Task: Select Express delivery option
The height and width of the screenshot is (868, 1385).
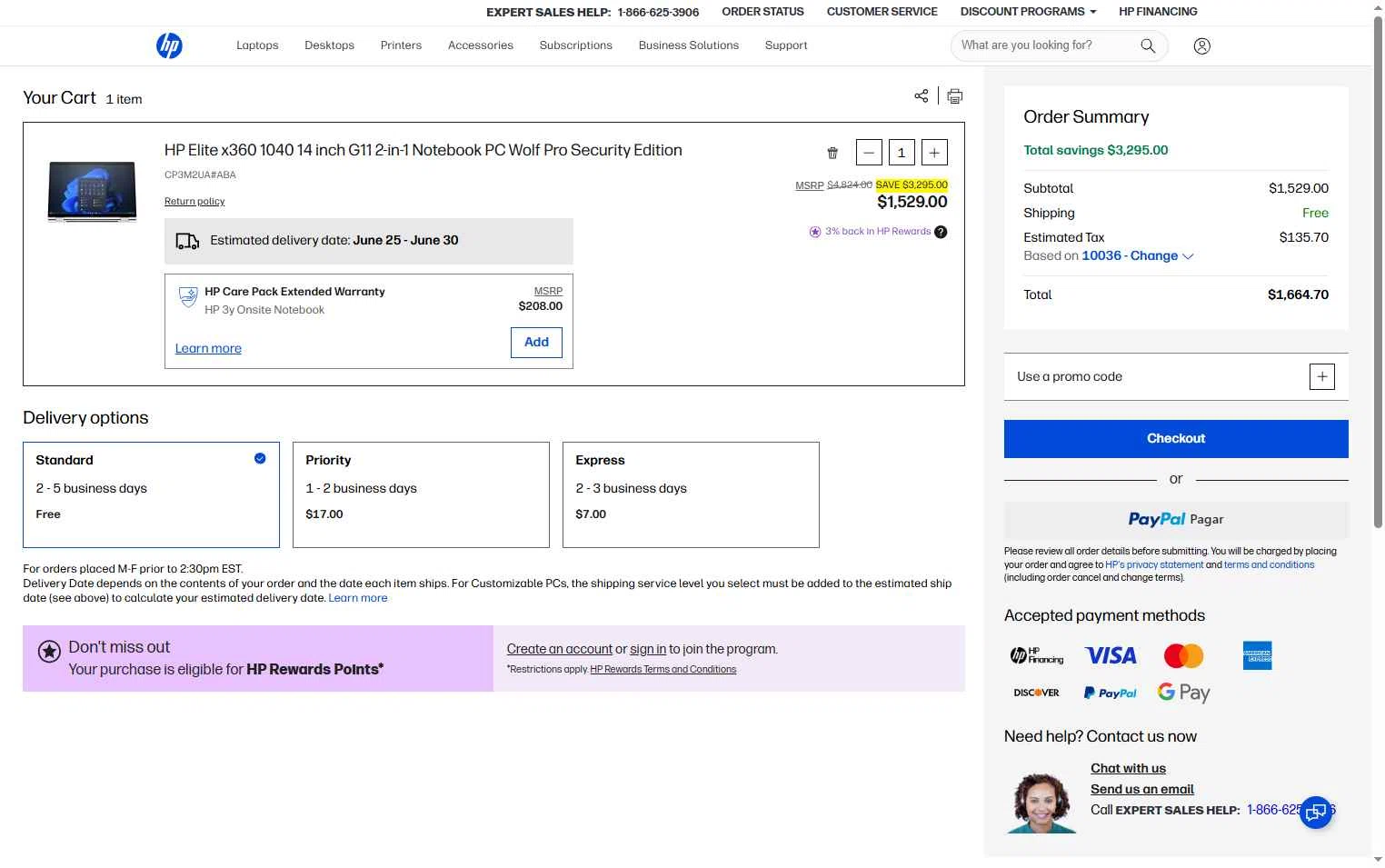Action: (x=691, y=494)
